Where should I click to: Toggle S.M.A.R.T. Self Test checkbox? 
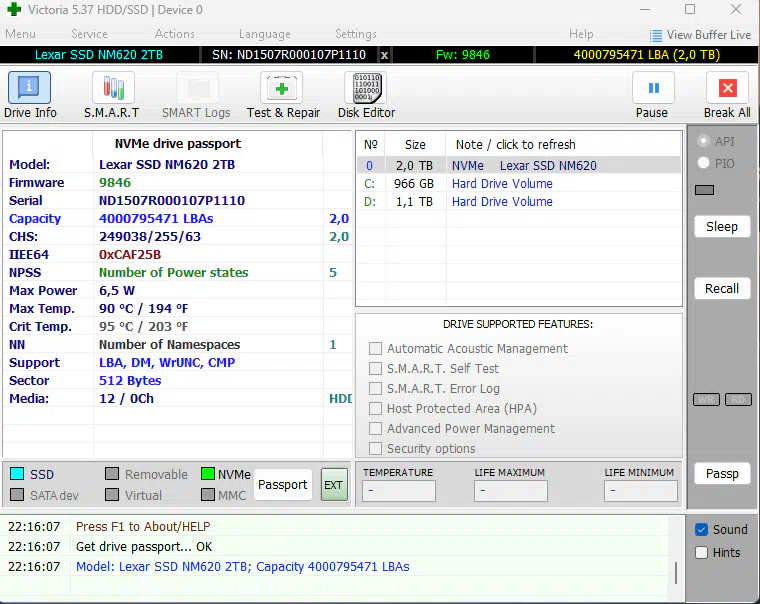[x=375, y=368]
